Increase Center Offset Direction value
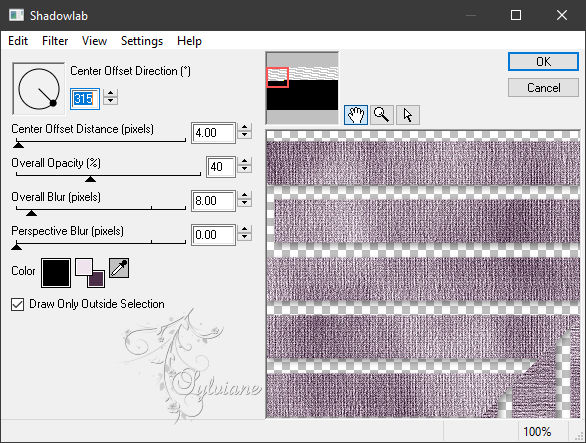The height and width of the screenshot is (443, 586). point(111,93)
